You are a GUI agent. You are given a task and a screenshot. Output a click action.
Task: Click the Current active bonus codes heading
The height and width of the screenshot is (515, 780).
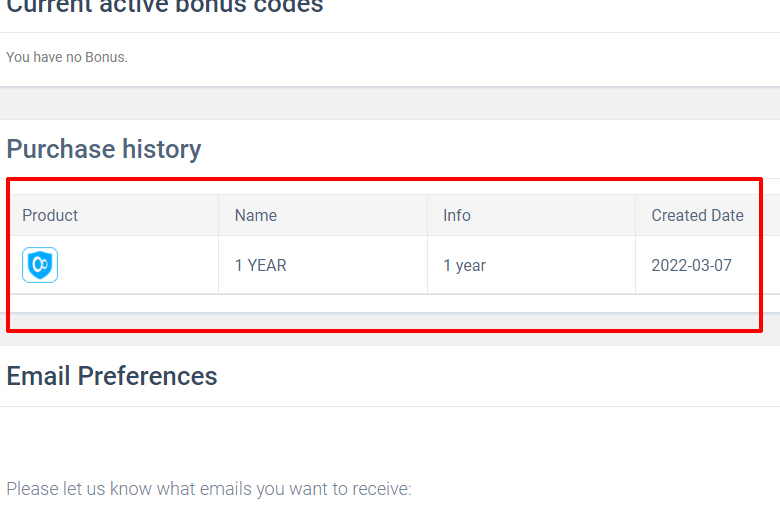coord(165,6)
